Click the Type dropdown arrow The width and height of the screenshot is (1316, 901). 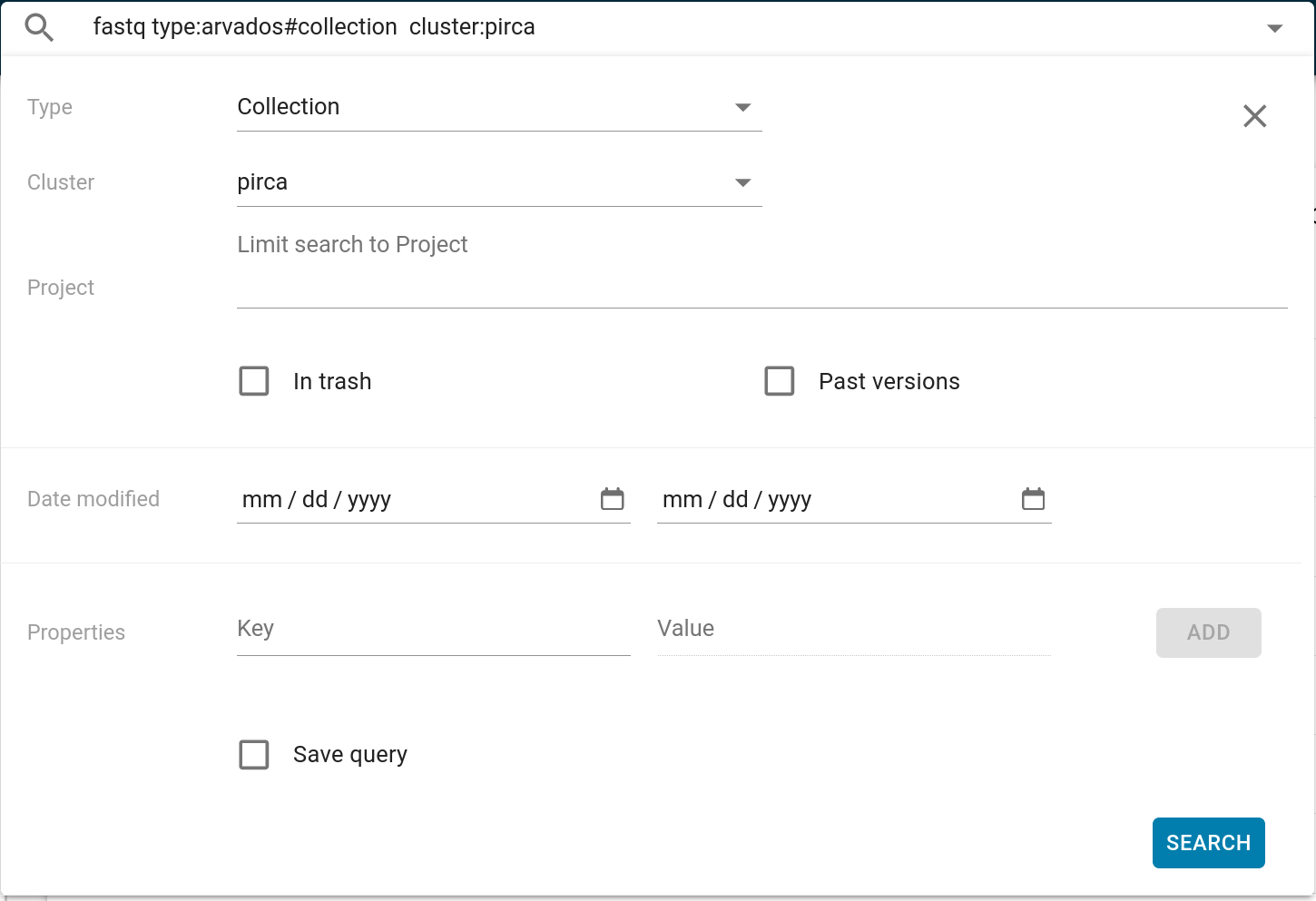tap(743, 107)
